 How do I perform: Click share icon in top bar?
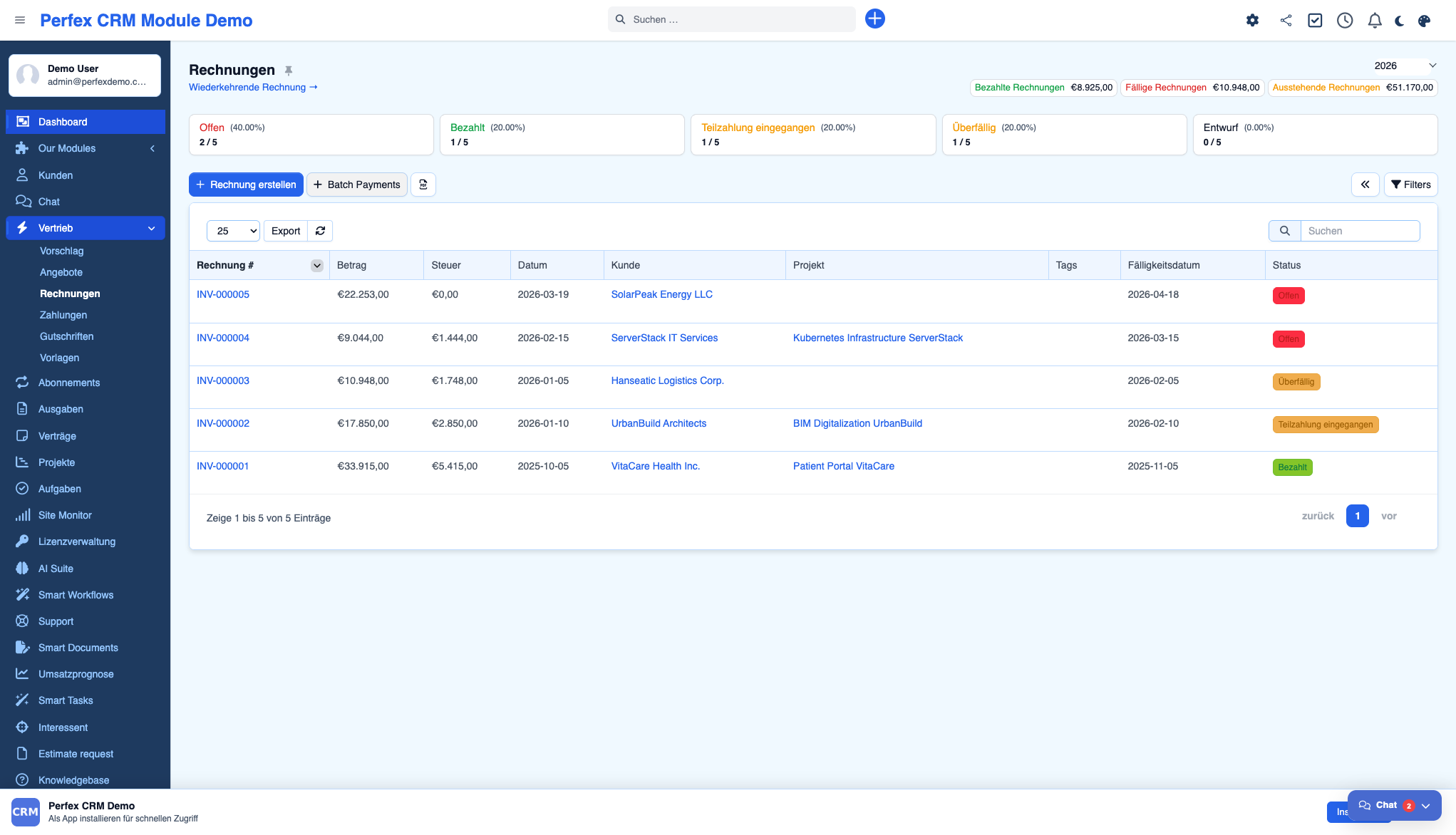click(x=1286, y=21)
